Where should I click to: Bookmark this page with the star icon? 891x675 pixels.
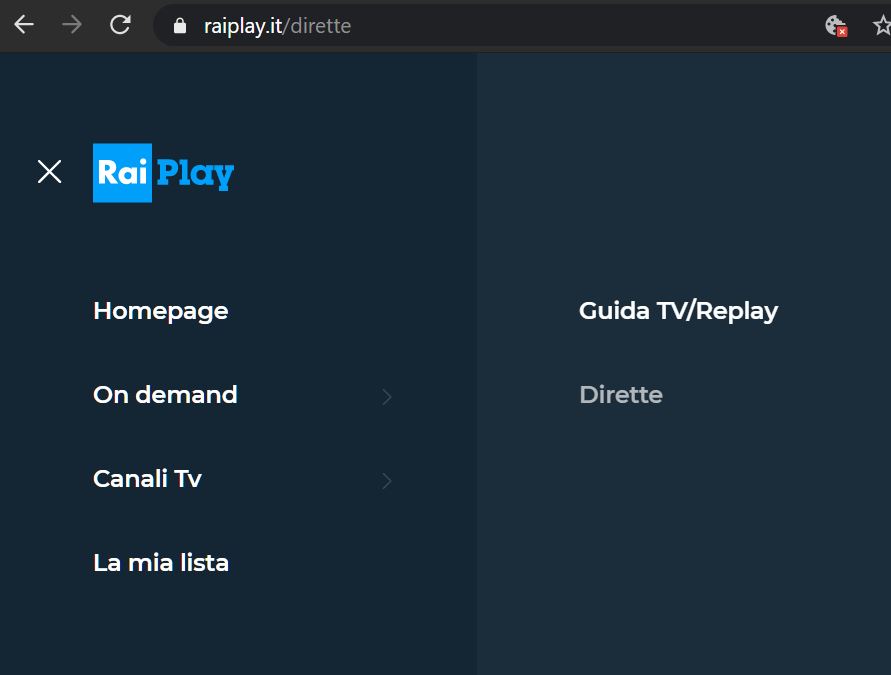pos(881,26)
